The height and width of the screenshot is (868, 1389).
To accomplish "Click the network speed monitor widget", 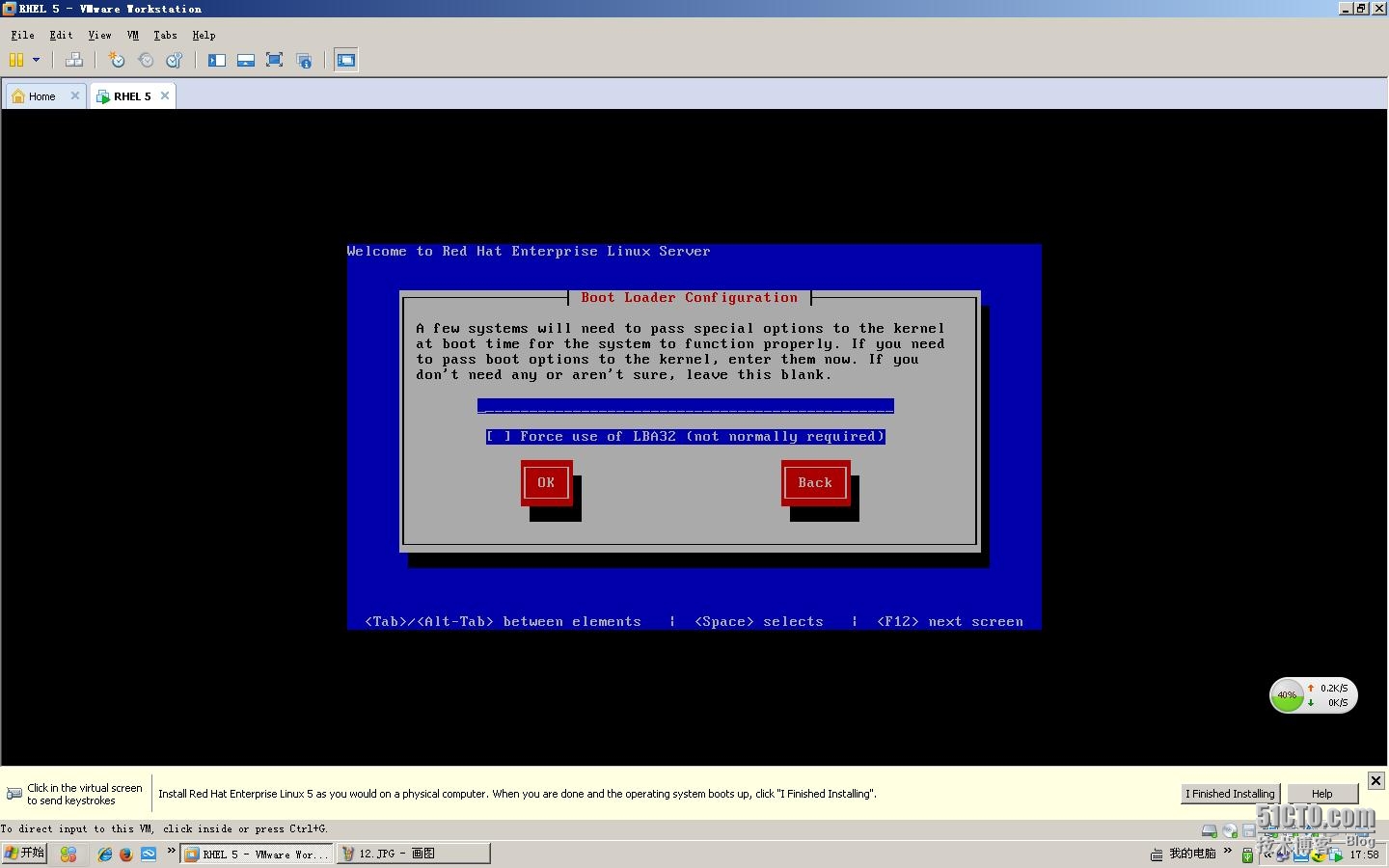I will [x=1314, y=695].
